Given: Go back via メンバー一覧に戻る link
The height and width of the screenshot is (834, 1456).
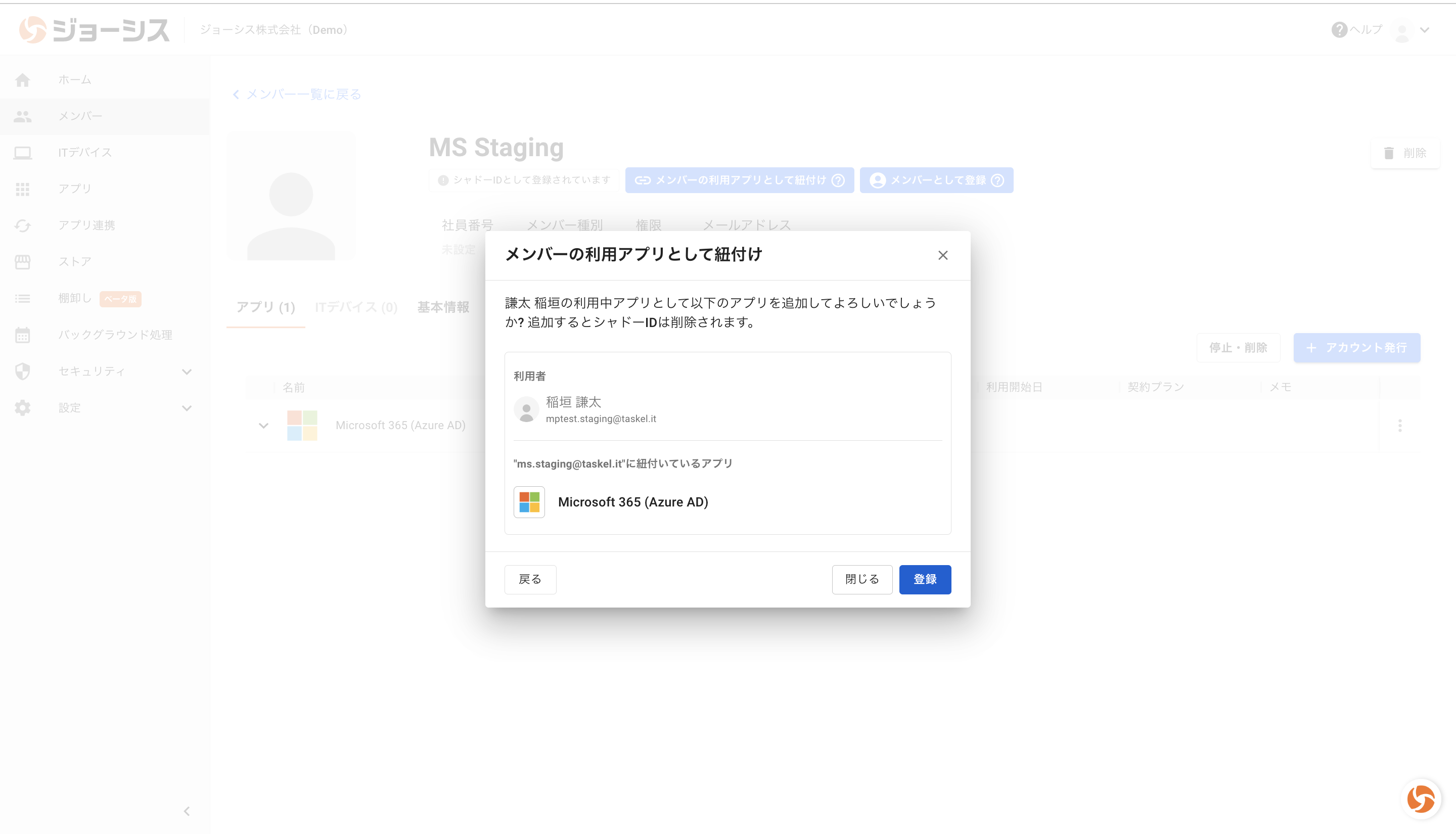Looking at the screenshot, I should click(297, 94).
